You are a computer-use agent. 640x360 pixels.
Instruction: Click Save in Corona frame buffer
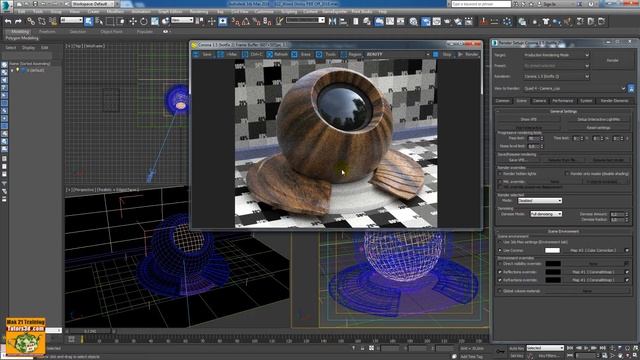tap(203, 54)
